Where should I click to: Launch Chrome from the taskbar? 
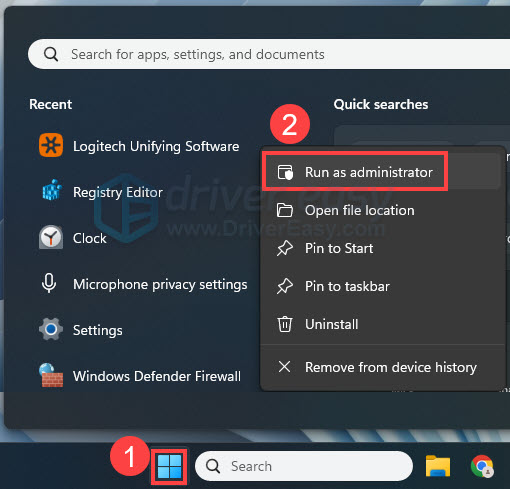pos(482,466)
